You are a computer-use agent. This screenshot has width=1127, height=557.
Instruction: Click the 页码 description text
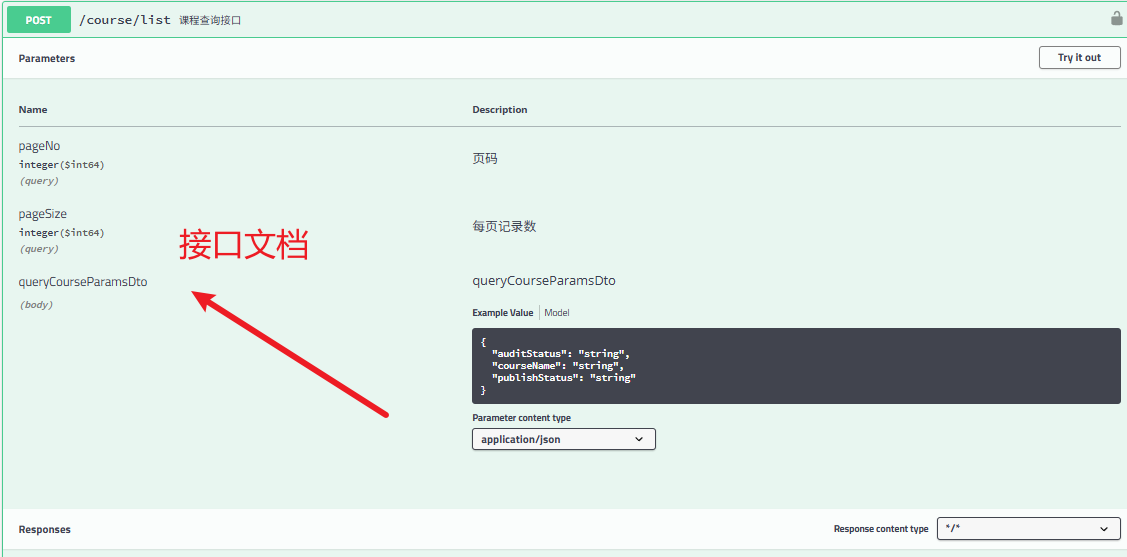(x=485, y=159)
